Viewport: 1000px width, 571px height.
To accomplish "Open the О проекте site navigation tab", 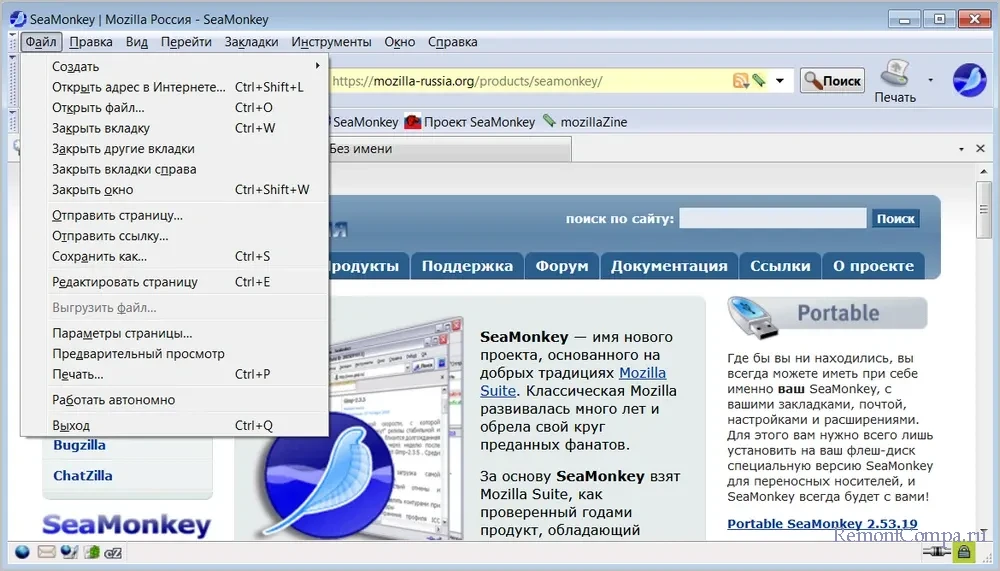I will (873, 266).
